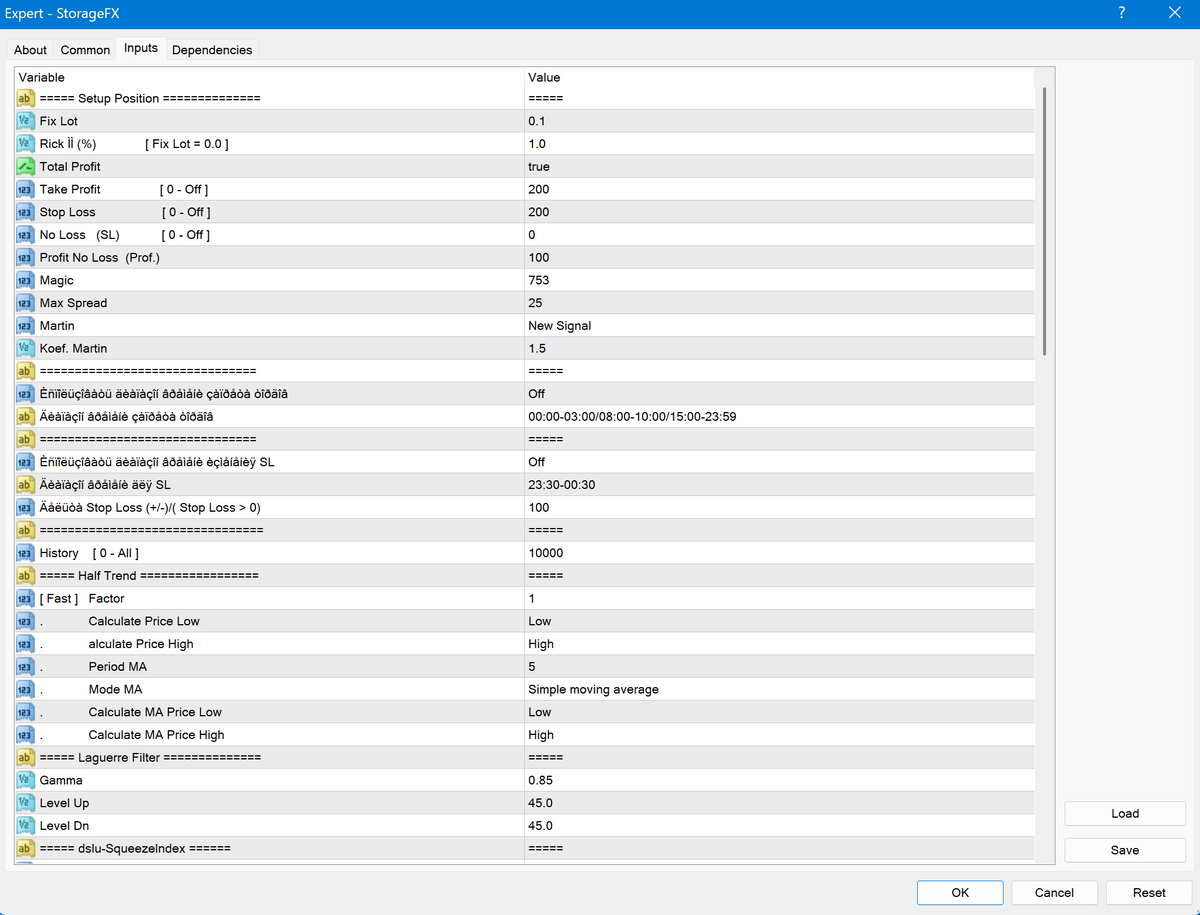Open the window Help question mark
Viewport: 1200px width, 915px height.
tap(1121, 13)
